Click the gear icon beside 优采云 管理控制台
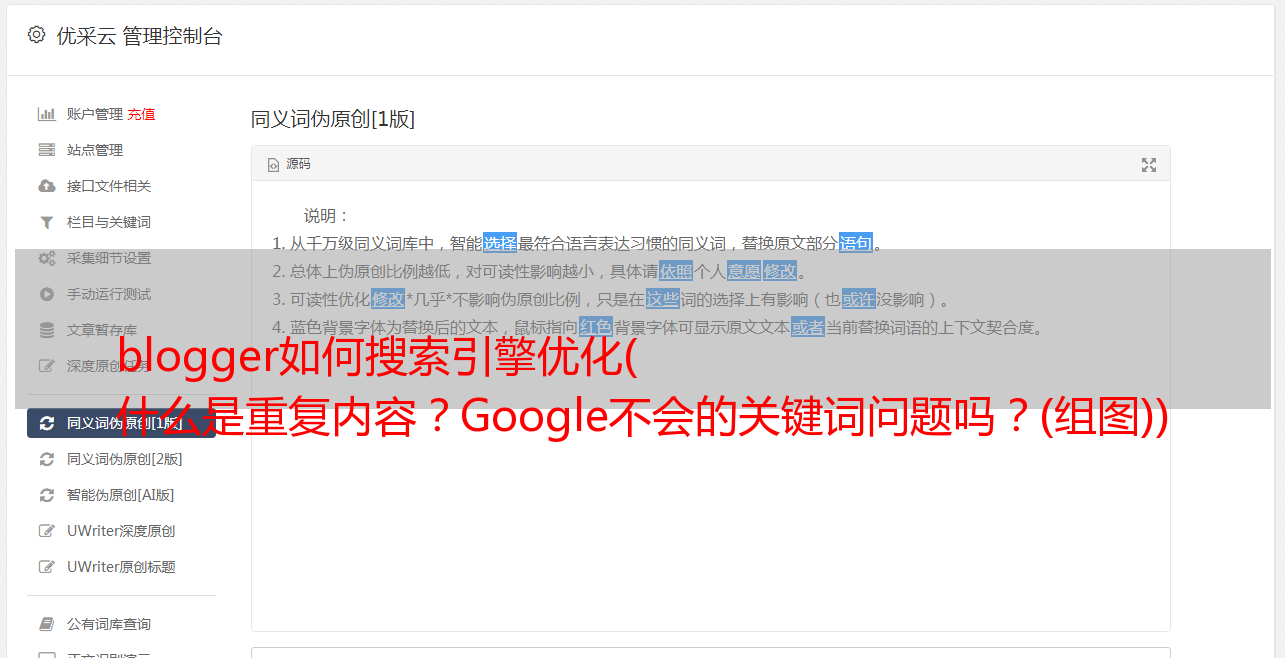The image size is (1285, 658). point(37,35)
